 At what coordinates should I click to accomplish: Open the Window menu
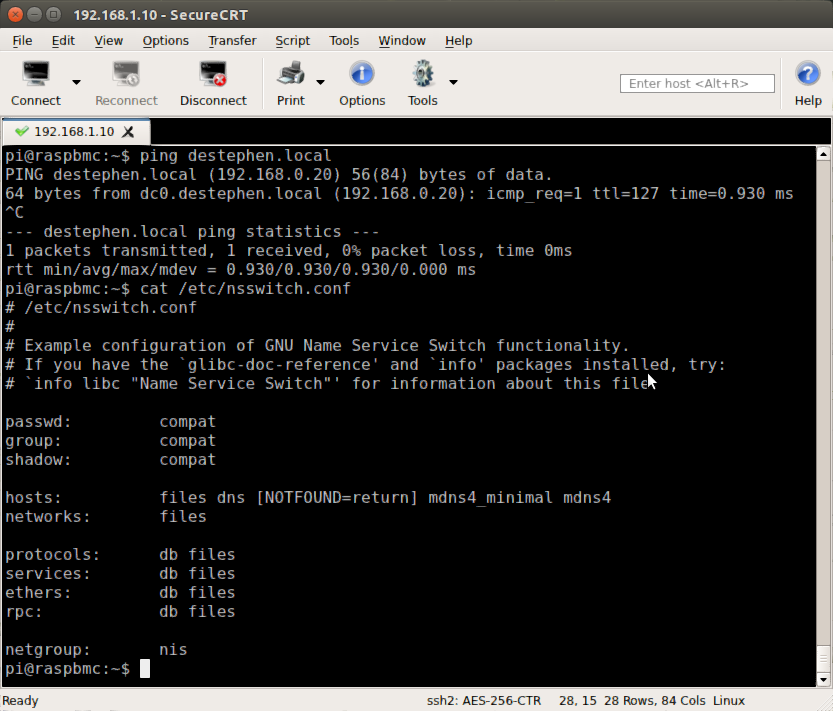402,41
